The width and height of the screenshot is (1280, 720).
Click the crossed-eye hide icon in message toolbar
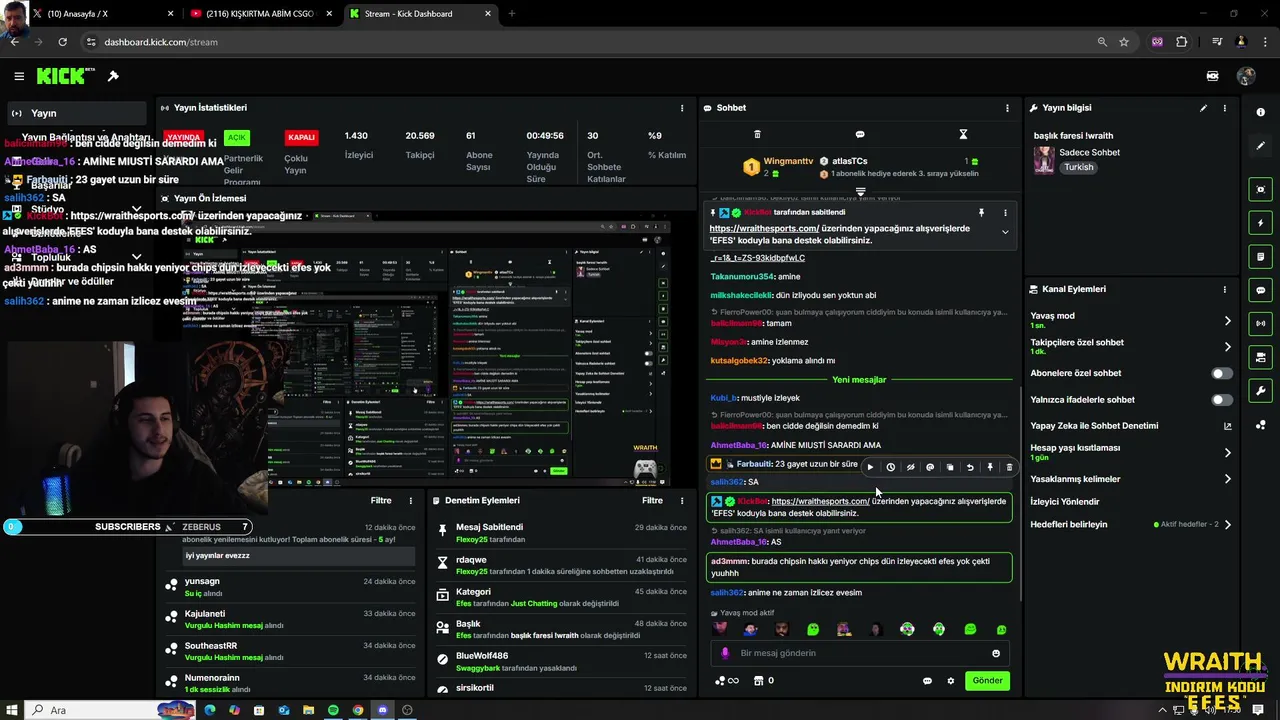[910, 467]
